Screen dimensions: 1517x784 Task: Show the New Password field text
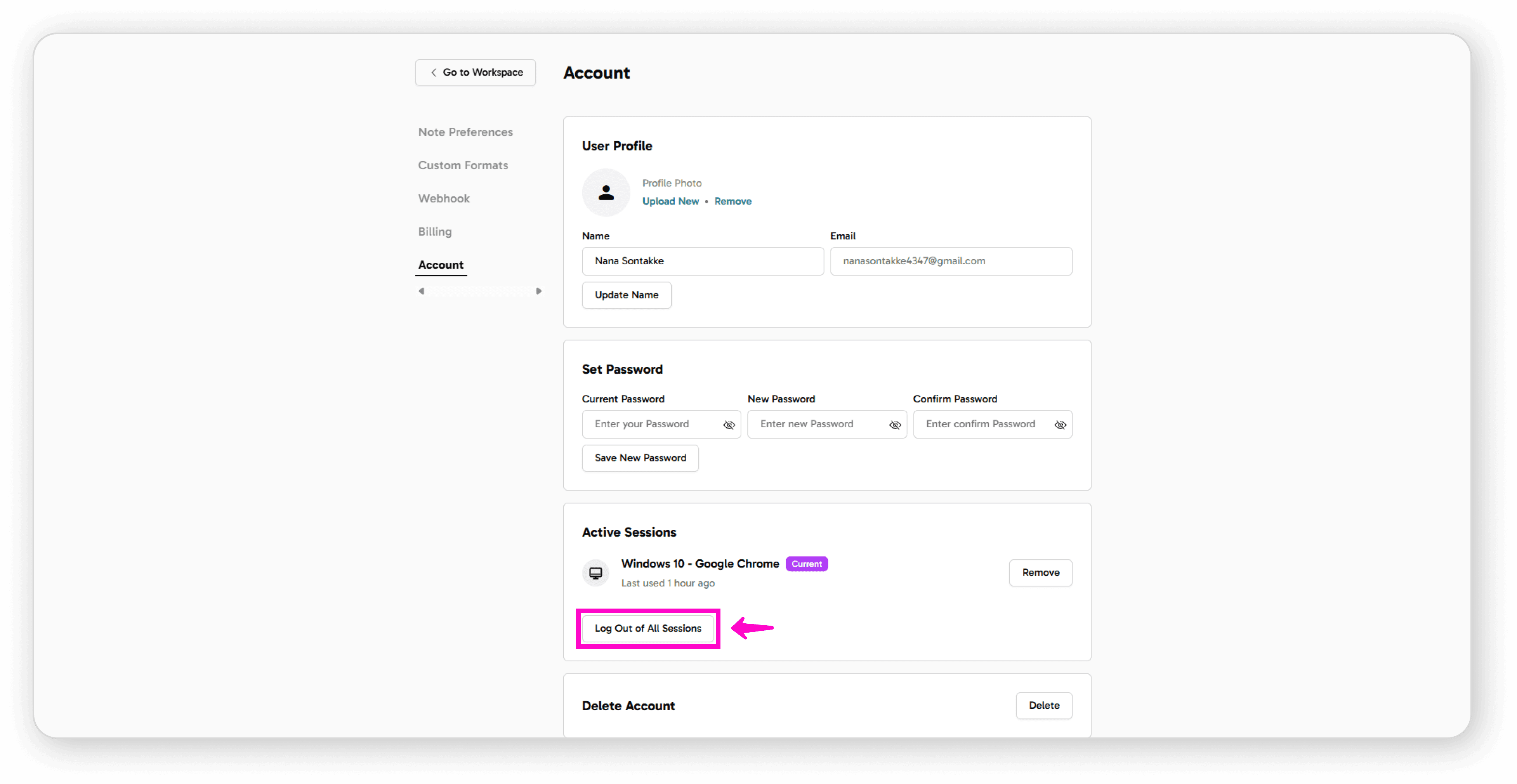point(894,425)
